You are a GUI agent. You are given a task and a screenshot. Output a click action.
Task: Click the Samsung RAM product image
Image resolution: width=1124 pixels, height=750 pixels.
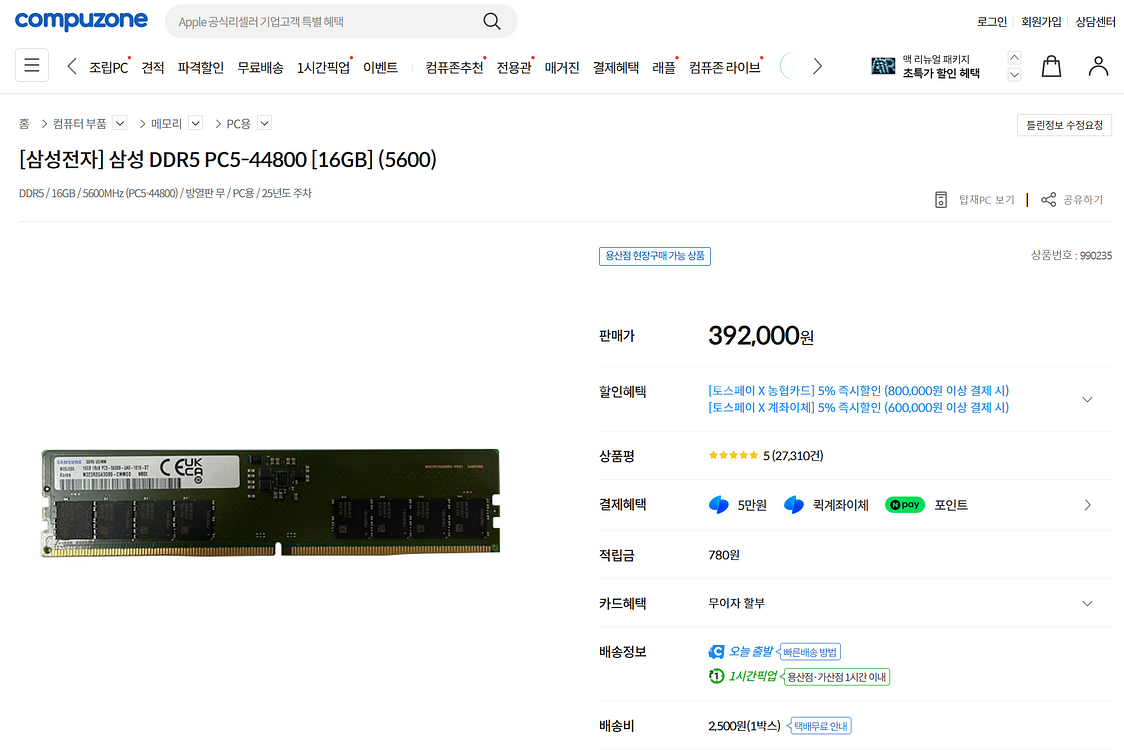click(x=270, y=503)
